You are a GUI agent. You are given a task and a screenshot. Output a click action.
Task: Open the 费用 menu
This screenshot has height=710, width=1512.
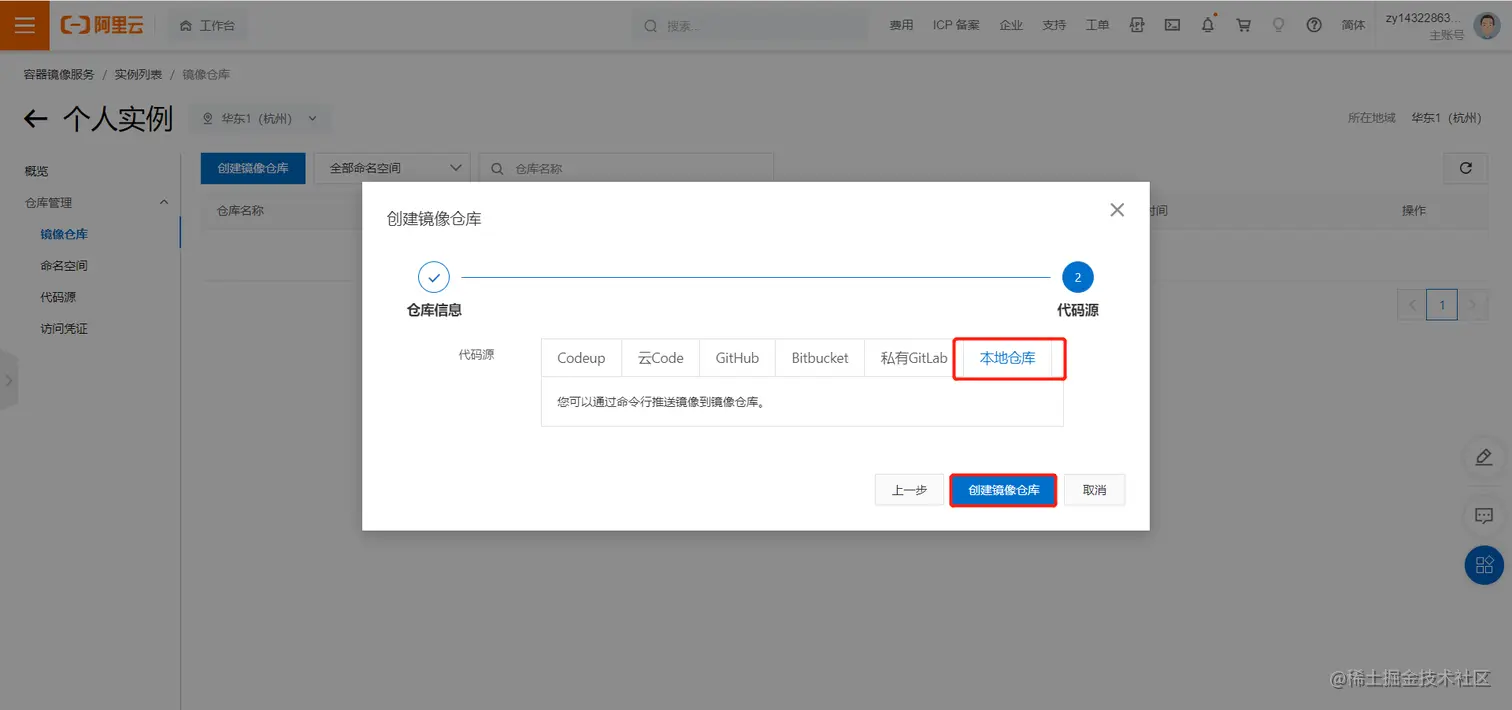[901, 25]
